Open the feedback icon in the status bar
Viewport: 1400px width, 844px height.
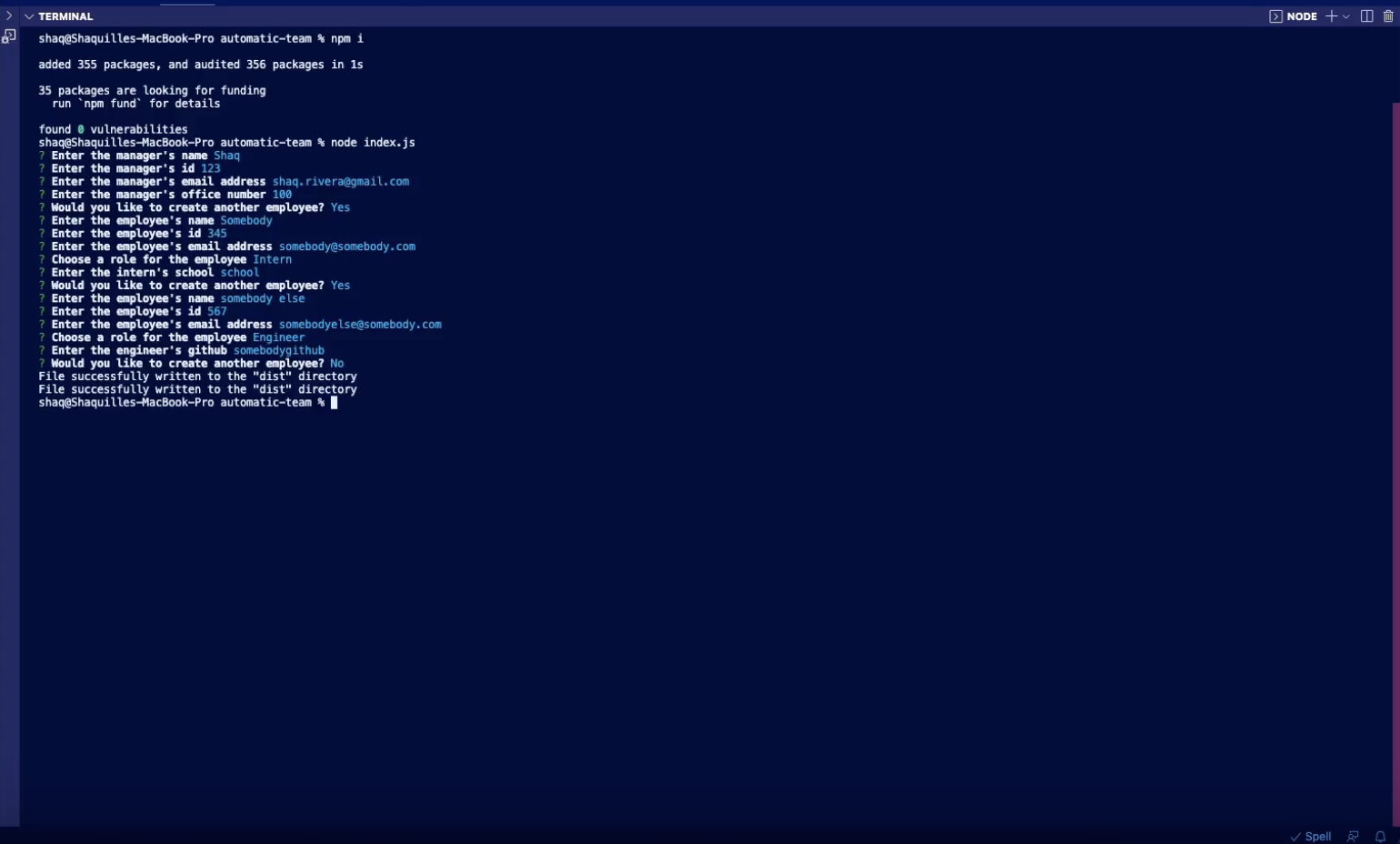(x=1353, y=836)
